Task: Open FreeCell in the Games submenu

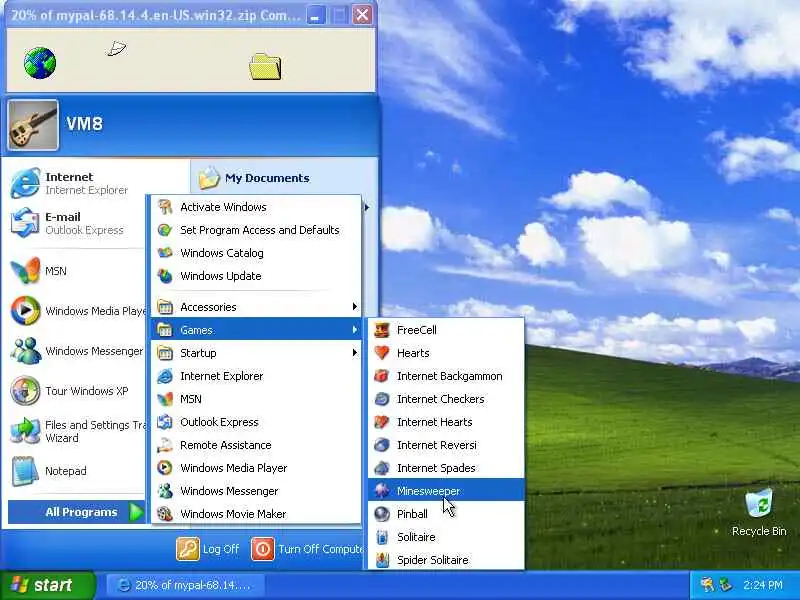Action: pyautogui.click(x=446, y=330)
